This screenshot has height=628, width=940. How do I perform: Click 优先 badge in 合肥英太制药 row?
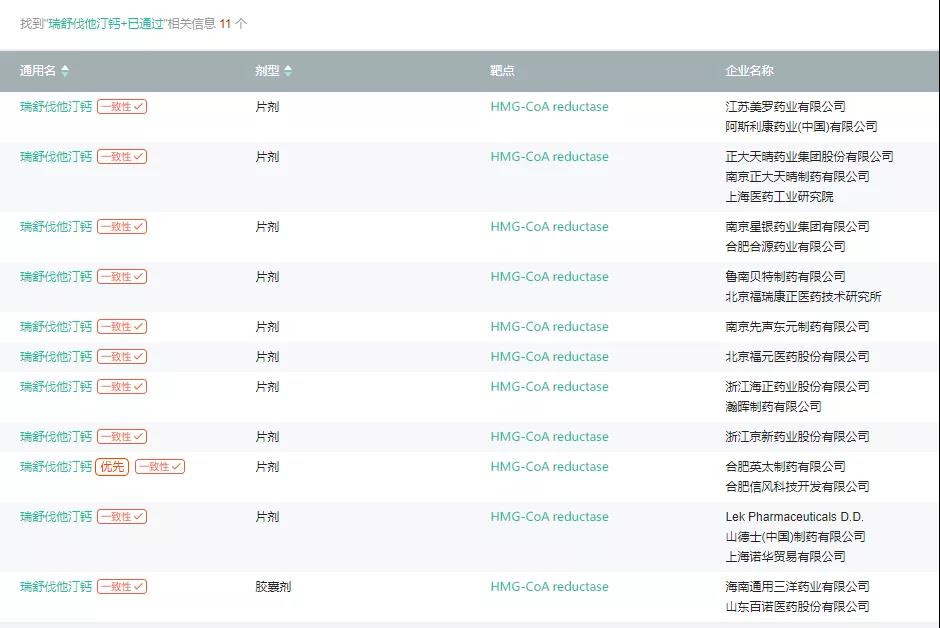[x=112, y=467]
